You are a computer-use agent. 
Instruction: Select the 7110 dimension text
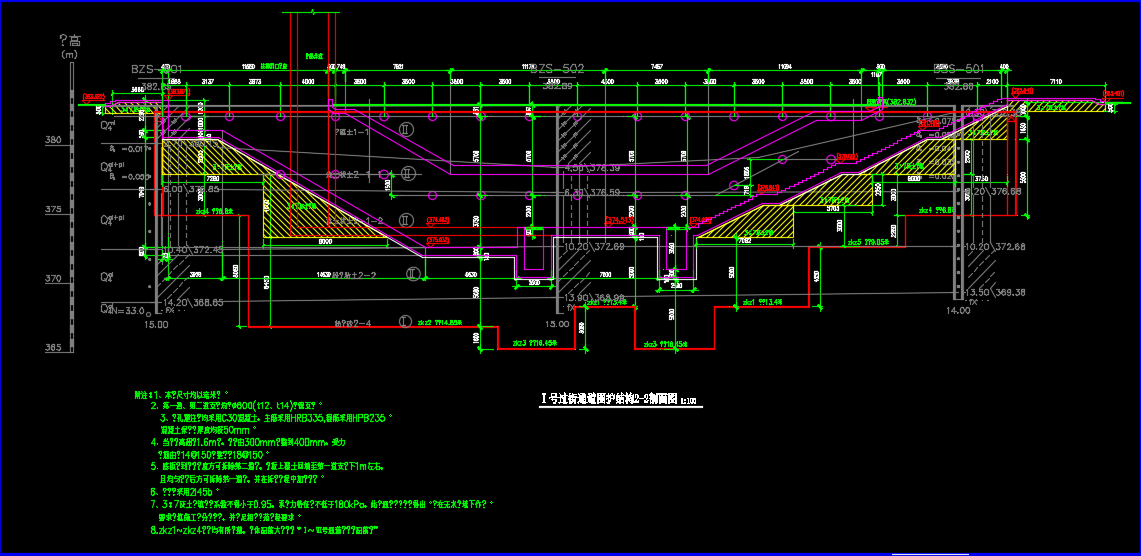(1055, 80)
